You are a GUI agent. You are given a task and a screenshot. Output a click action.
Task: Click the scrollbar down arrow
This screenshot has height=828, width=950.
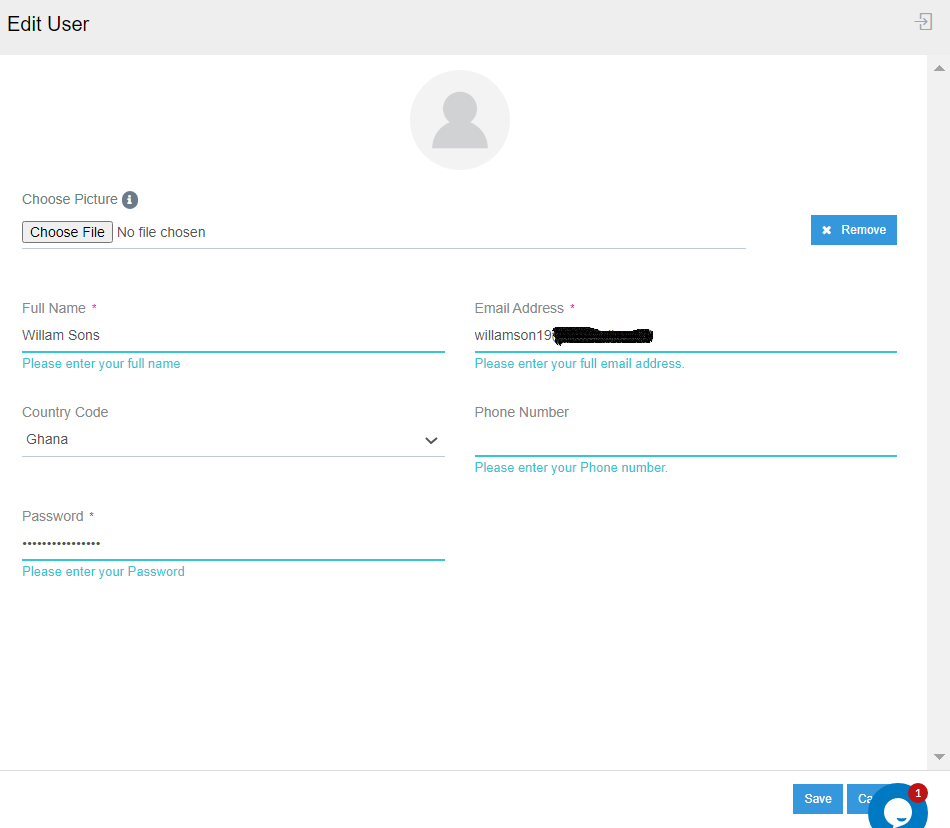click(x=939, y=757)
